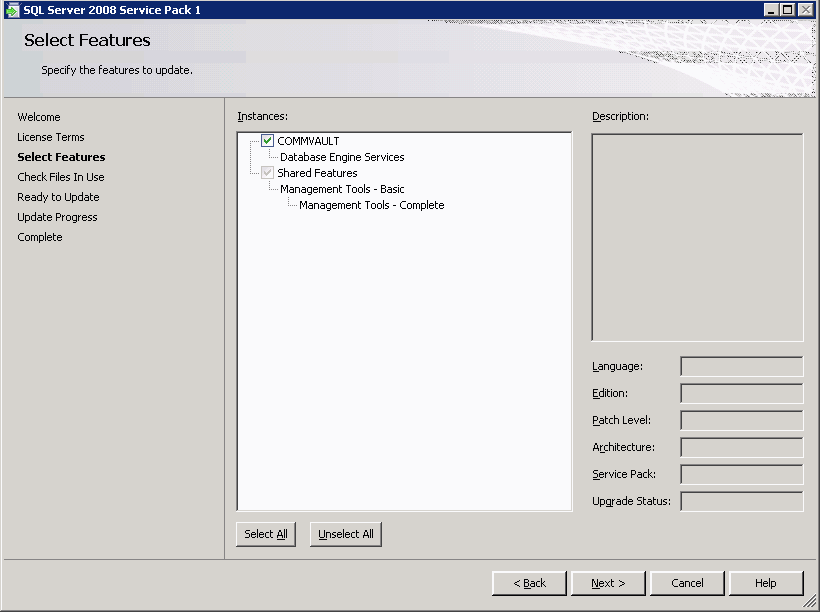Go to the Welcome step
Viewport: 820px width, 612px height.
[x=39, y=117]
